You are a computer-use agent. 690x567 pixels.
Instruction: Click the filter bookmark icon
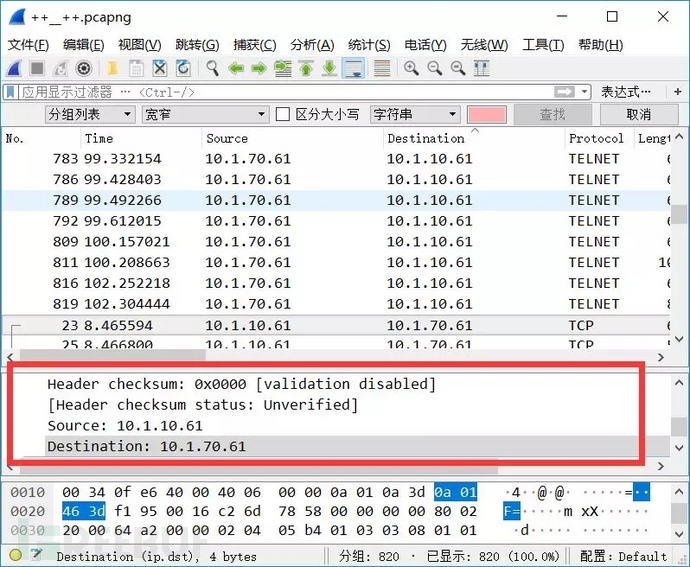point(11,92)
